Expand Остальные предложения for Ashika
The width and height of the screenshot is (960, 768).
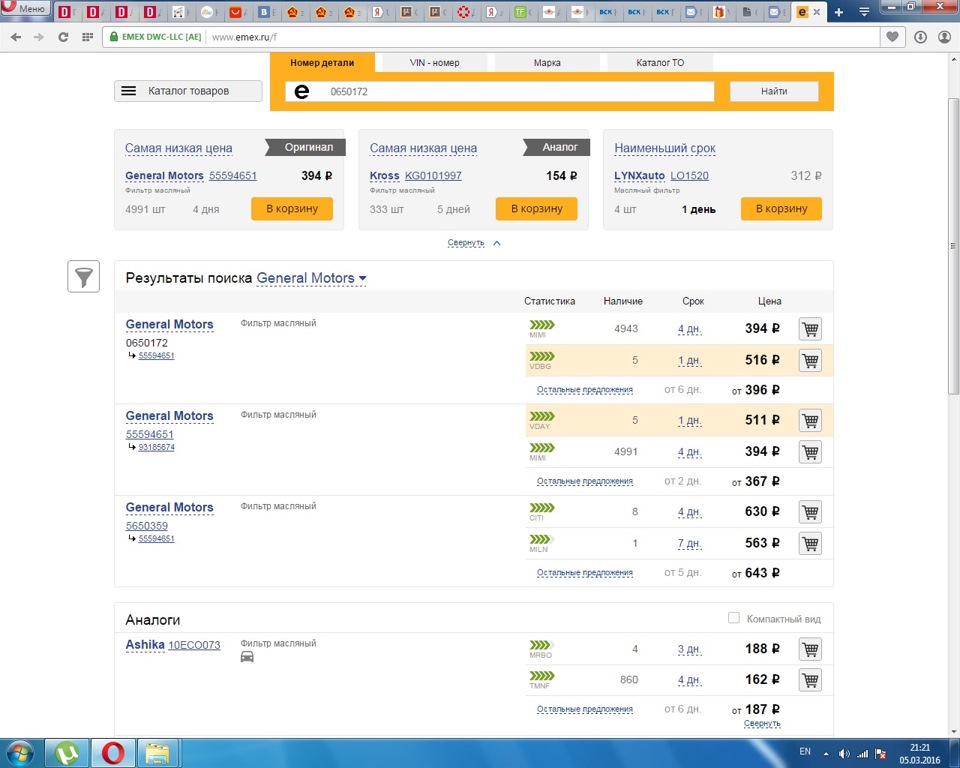pyautogui.click(x=585, y=709)
